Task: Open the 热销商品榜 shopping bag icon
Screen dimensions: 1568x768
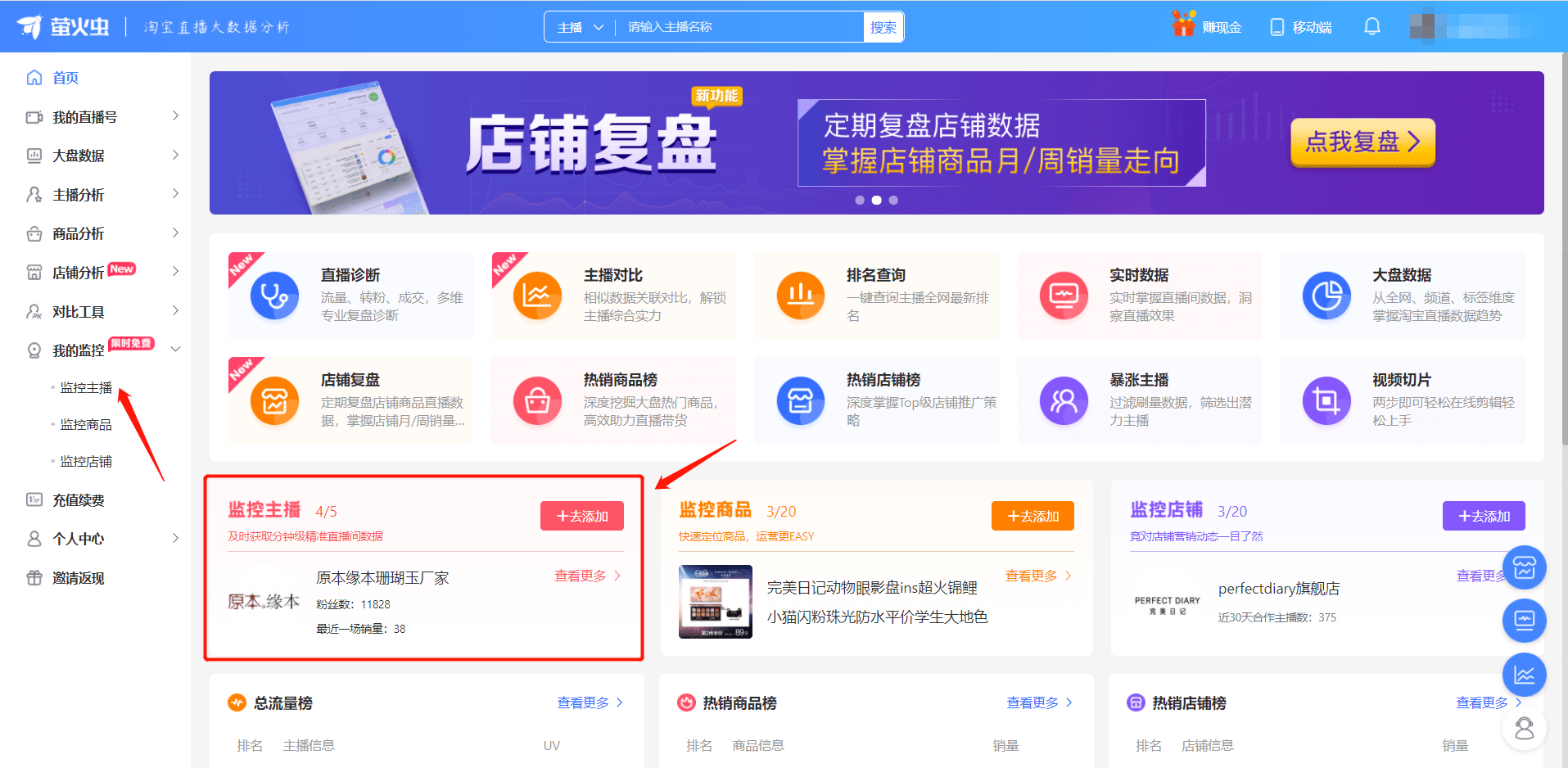Action: 537,400
